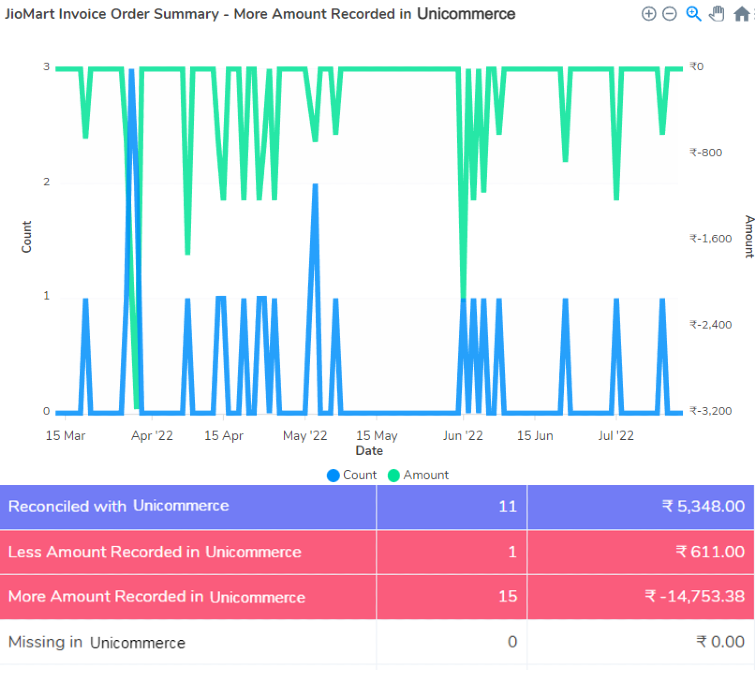The width and height of the screenshot is (756, 684).
Task: Toggle the Amount series in legend
Action: 418,475
